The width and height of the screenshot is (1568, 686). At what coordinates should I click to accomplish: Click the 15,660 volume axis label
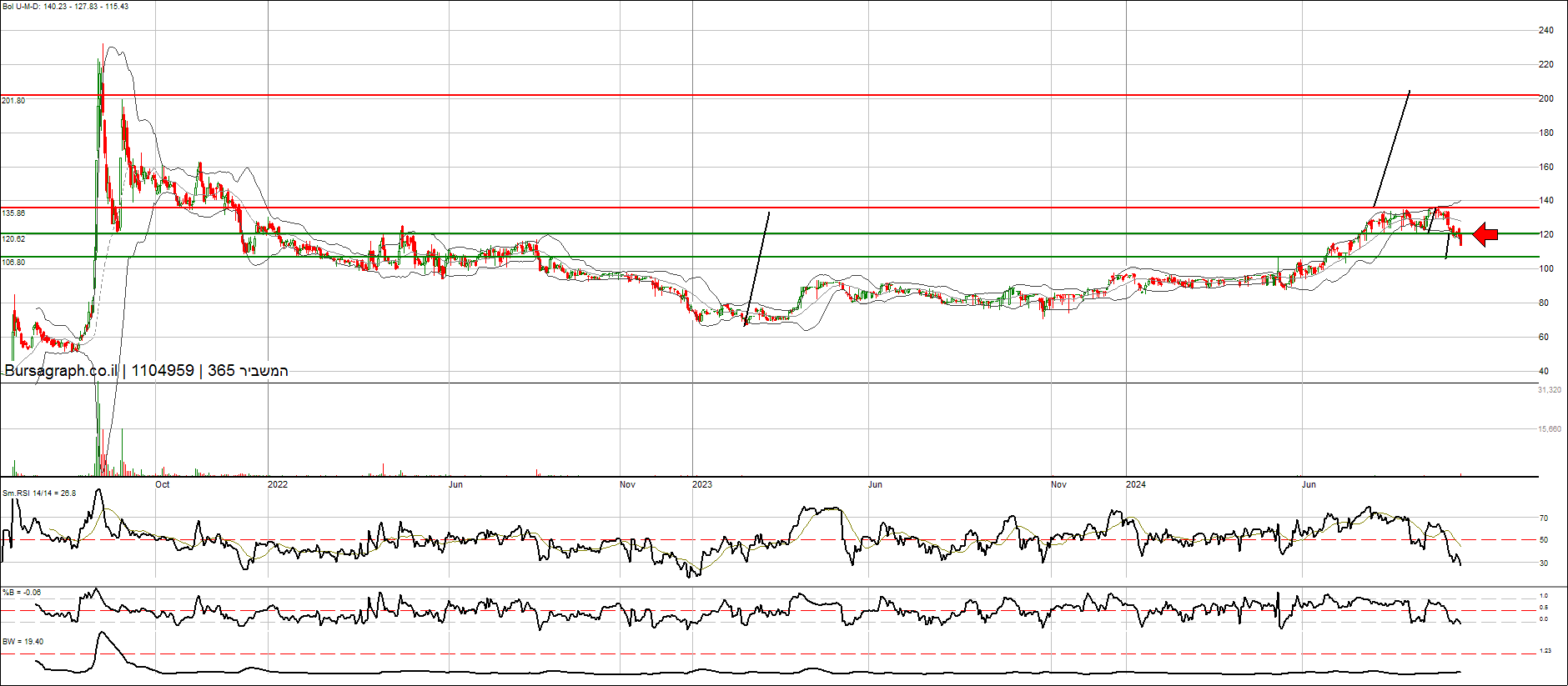tap(1549, 429)
